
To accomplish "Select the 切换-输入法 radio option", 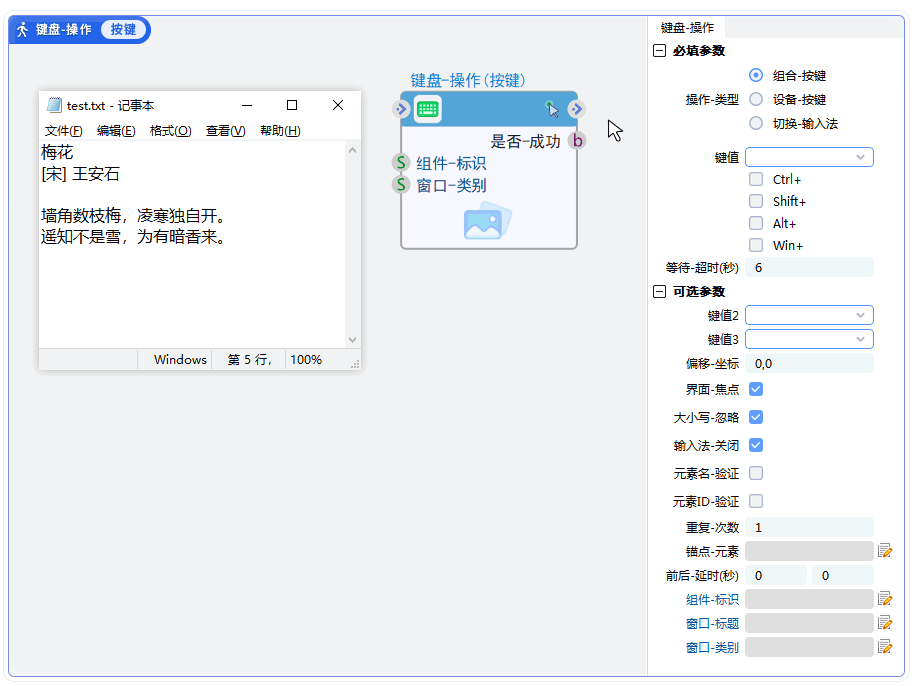I will (756, 123).
